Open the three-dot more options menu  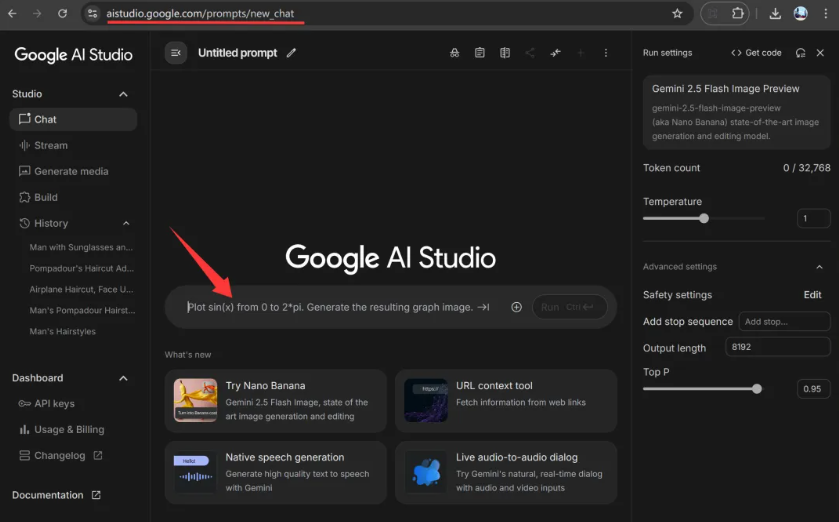605,53
